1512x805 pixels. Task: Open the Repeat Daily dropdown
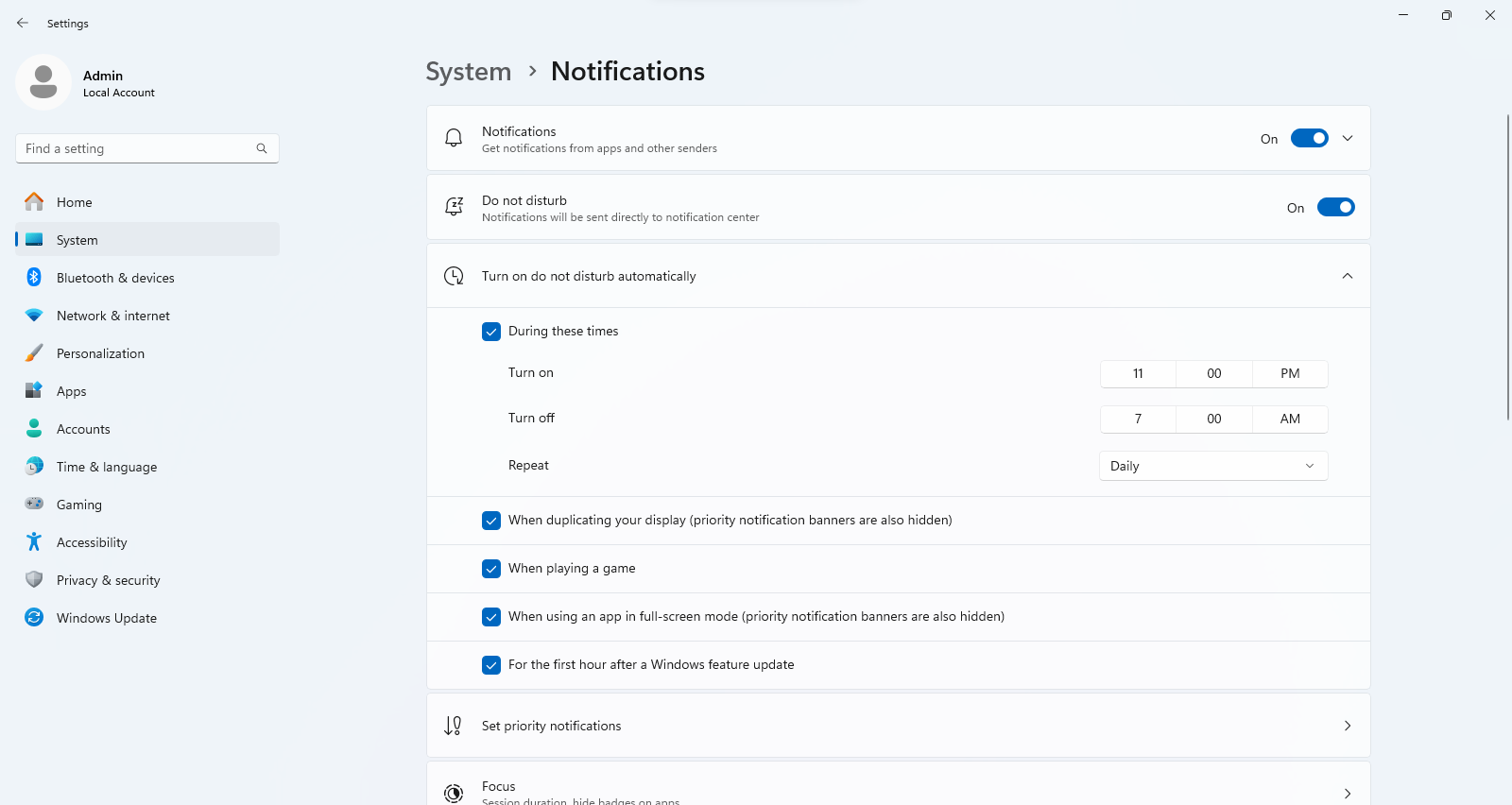(1213, 466)
